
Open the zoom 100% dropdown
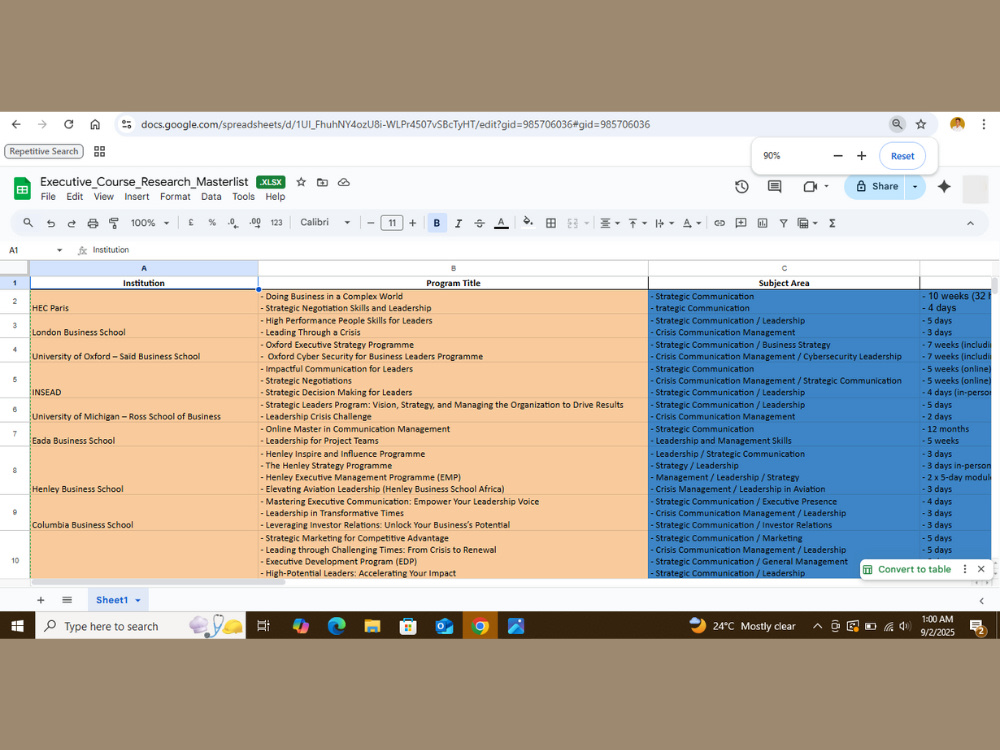(150, 223)
